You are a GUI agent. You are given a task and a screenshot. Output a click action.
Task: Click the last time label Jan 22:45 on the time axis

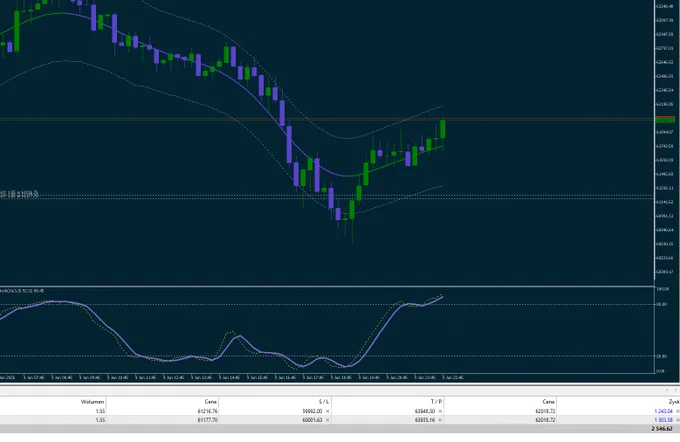454,377
